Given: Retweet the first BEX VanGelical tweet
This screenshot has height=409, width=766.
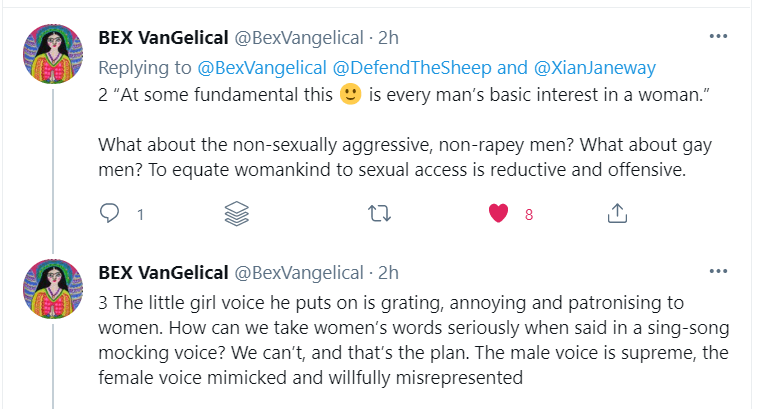Looking at the screenshot, I should tap(378, 213).
